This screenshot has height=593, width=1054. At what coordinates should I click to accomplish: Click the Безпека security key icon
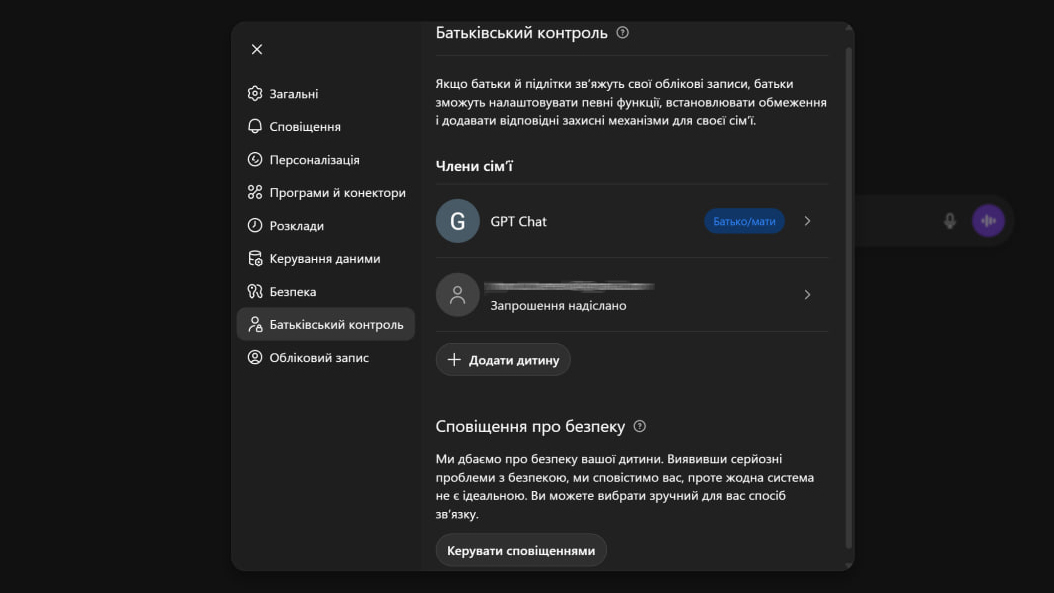(x=254, y=291)
